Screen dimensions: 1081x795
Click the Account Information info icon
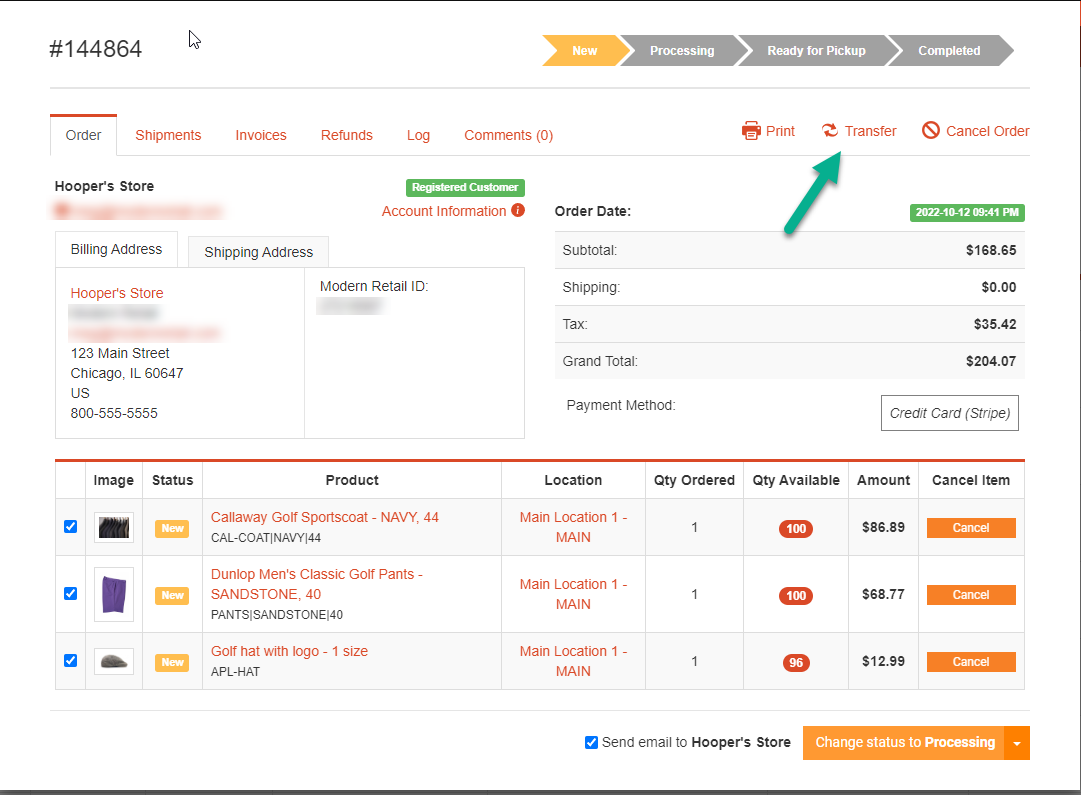click(518, 210)
